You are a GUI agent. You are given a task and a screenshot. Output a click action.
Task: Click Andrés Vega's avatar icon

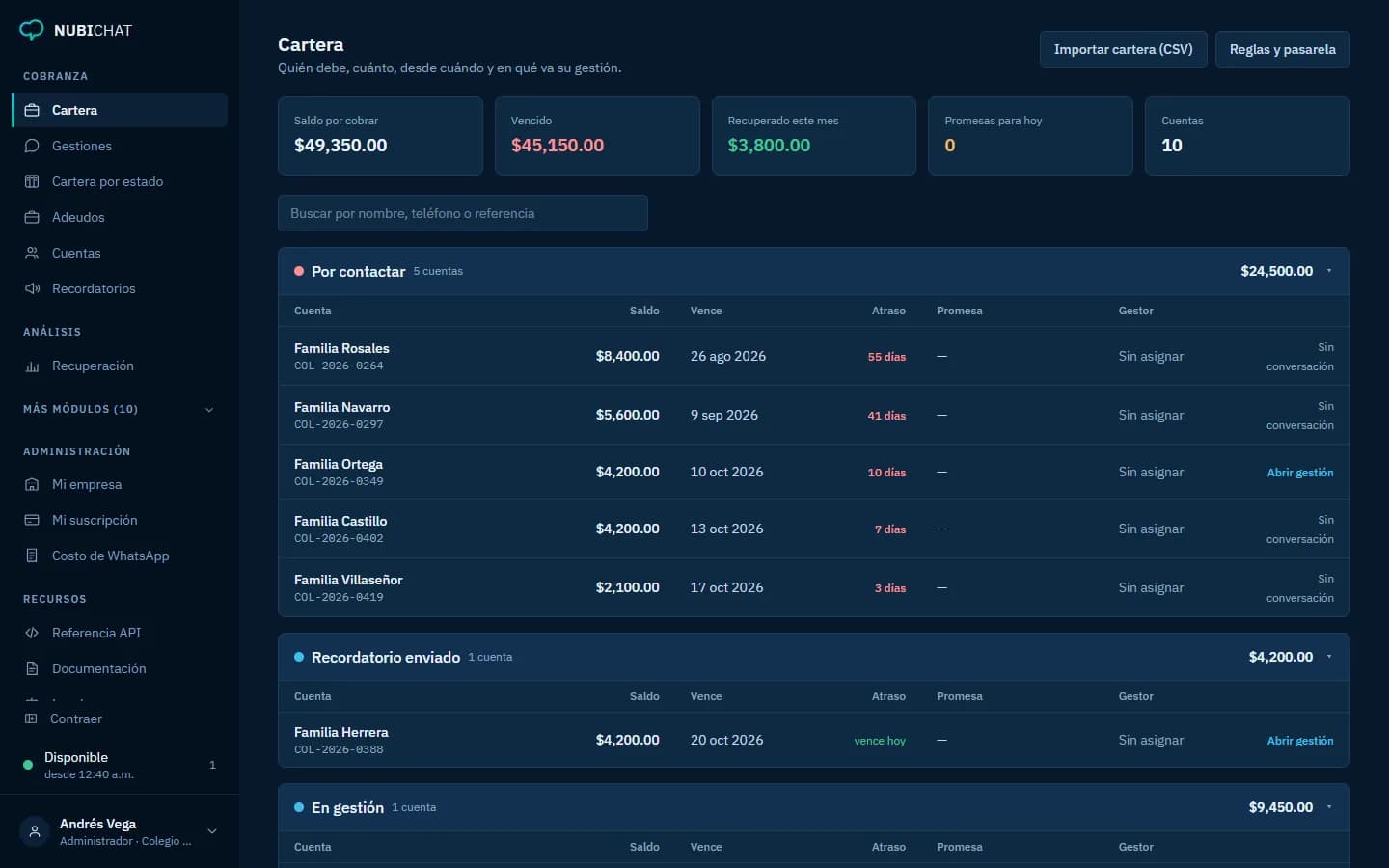pos(35,831)
